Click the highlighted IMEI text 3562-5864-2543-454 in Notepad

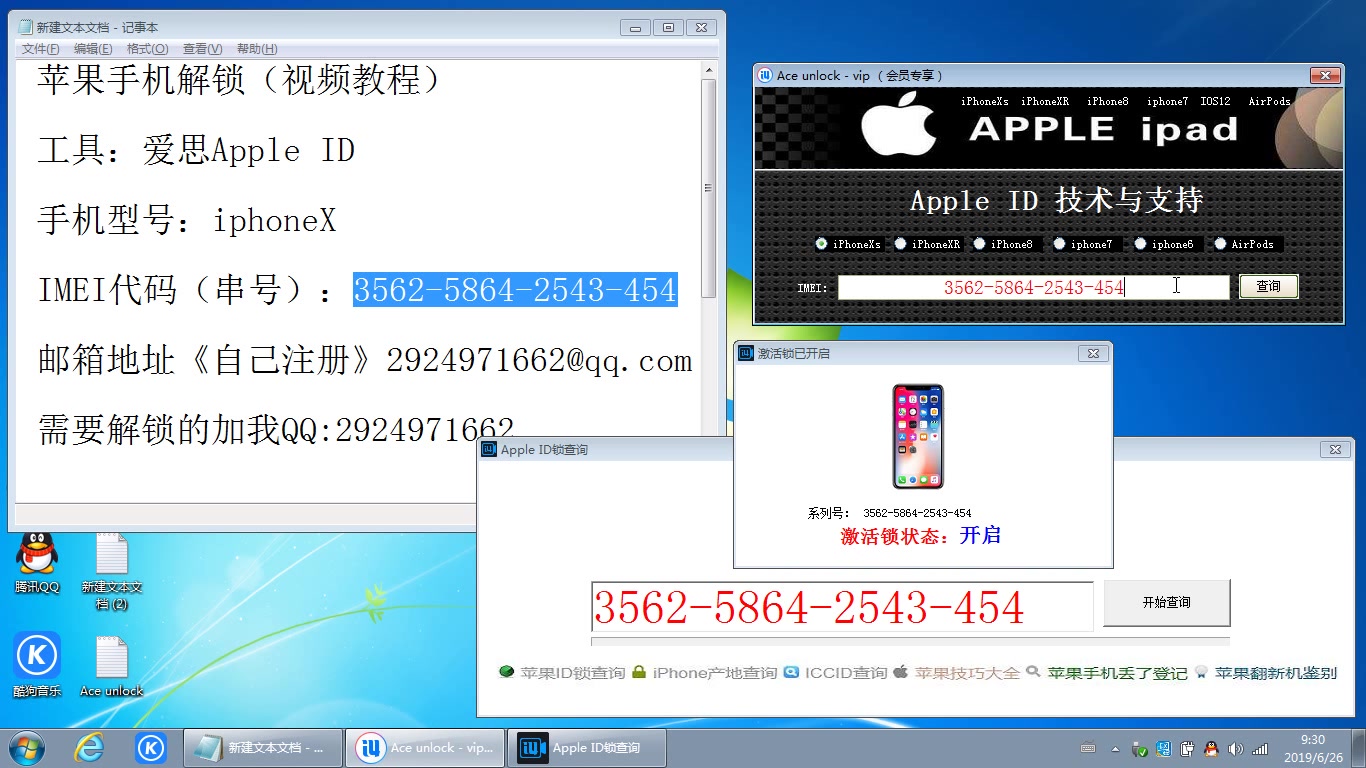click(x=515, y=290)
